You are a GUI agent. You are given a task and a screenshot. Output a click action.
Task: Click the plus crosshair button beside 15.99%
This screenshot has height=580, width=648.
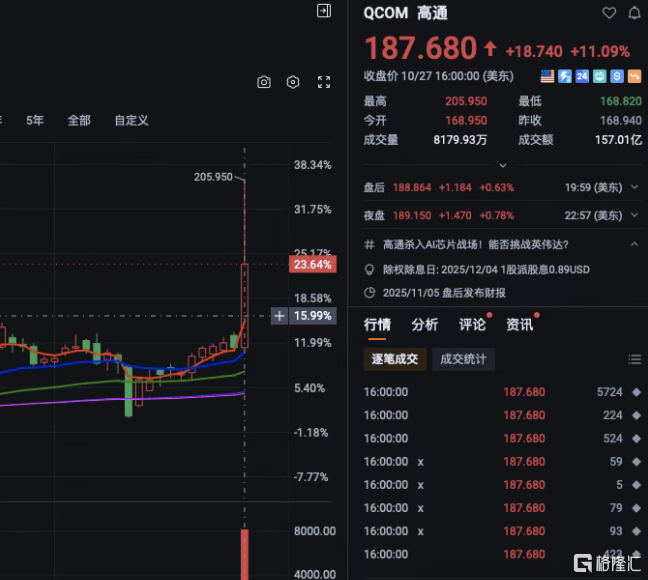[279, 316]
